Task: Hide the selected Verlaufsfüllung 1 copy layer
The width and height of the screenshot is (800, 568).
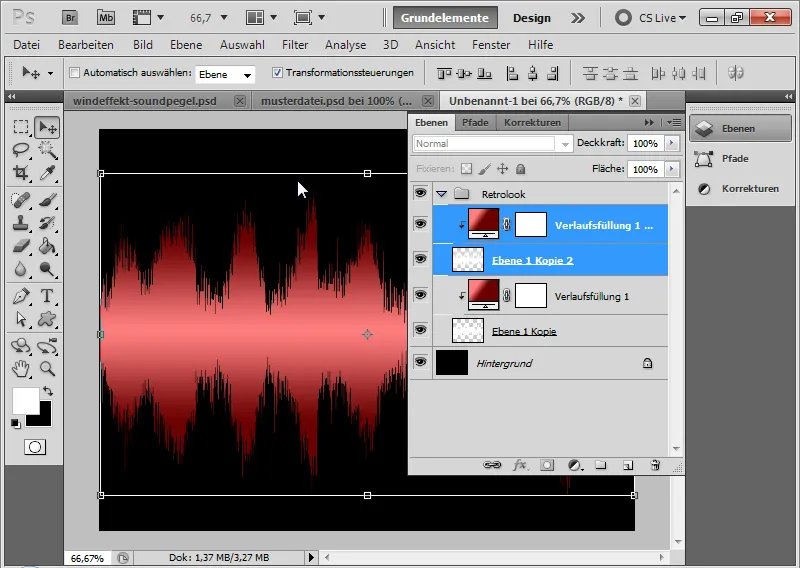Action: tap(420, 224)
